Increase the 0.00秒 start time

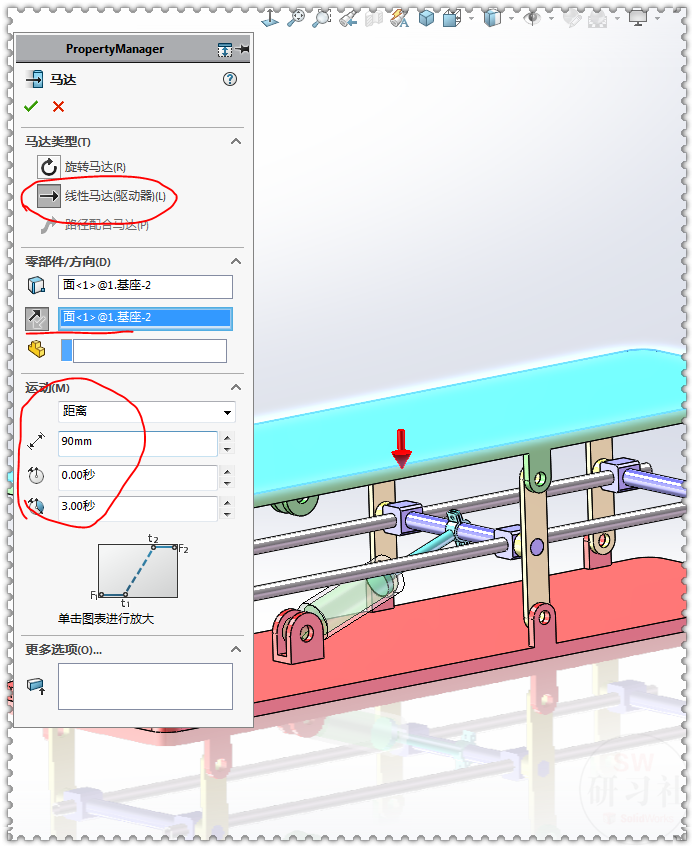tap(228, 472)
